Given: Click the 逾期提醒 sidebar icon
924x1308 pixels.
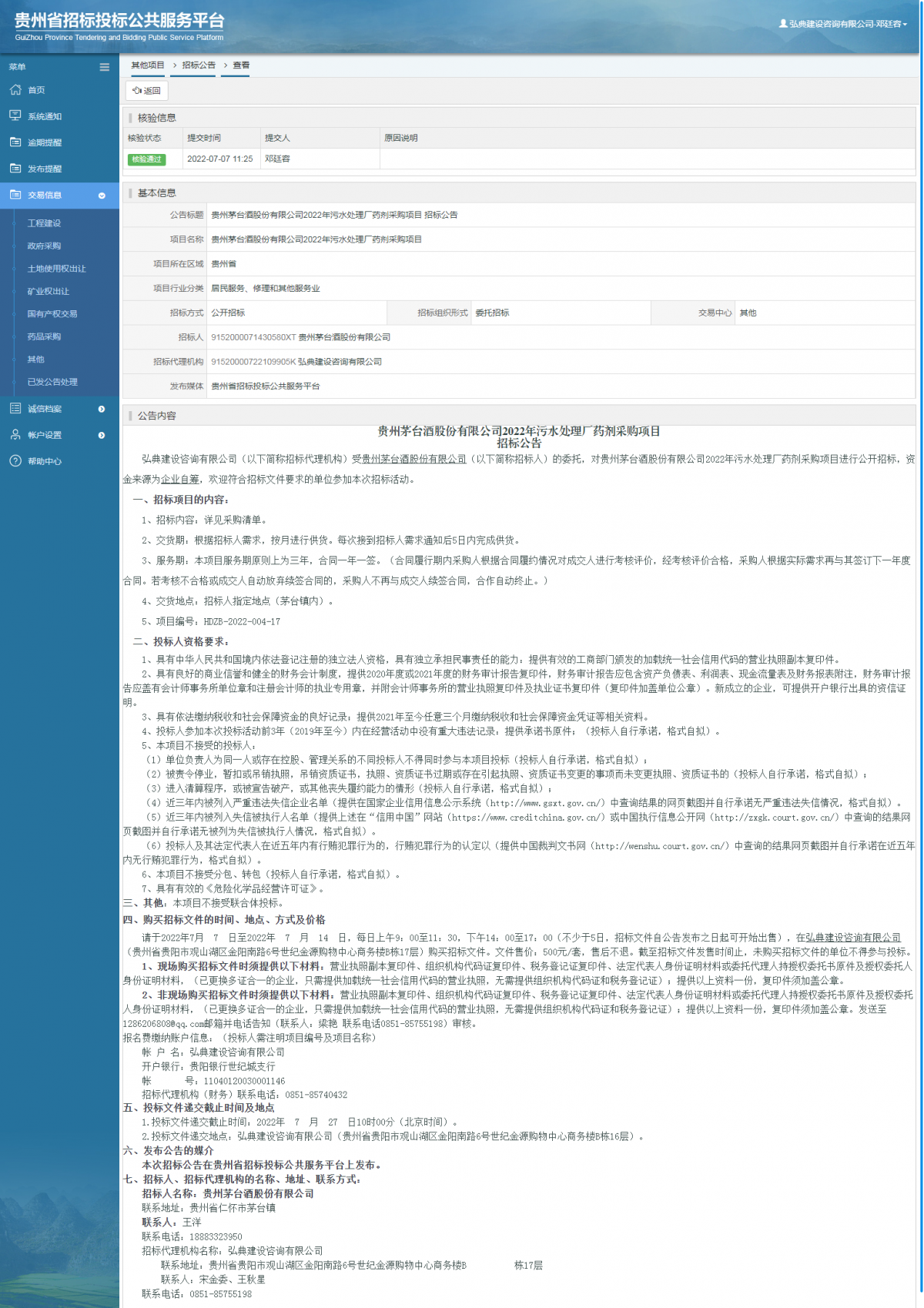Looking at the screenshot, I should point(15,142).
